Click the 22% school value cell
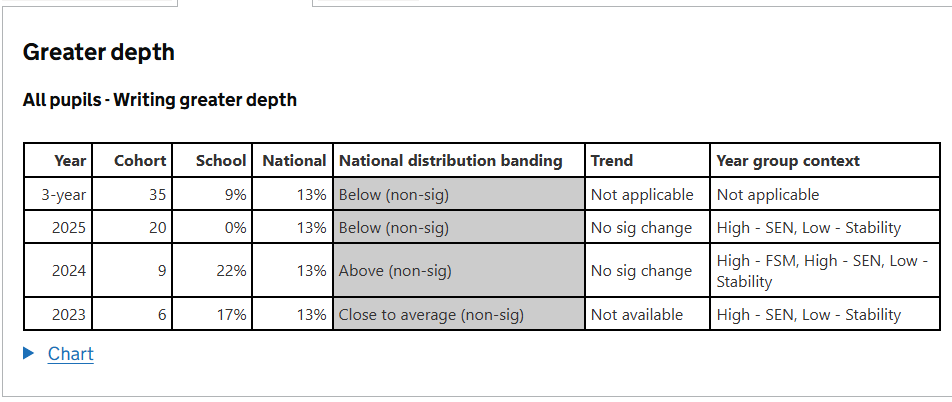Viewport: 952px width, 402px height. click(x=231, y=271)
